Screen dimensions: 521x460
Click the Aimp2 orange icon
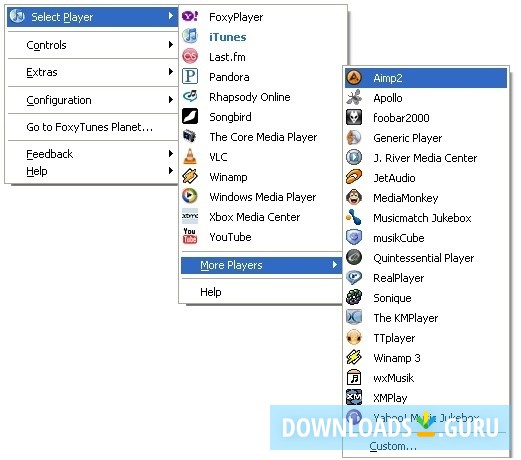pos(354,78)
